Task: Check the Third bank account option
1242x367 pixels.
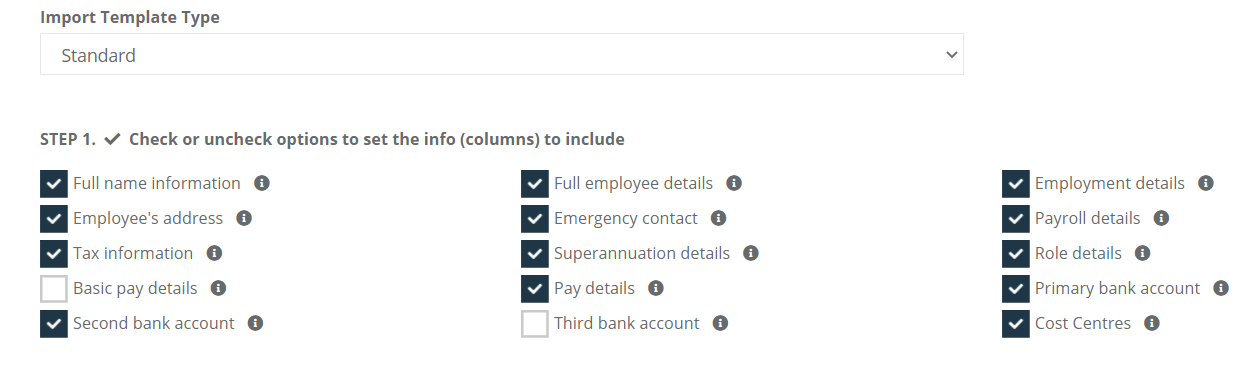Action: 535,324
